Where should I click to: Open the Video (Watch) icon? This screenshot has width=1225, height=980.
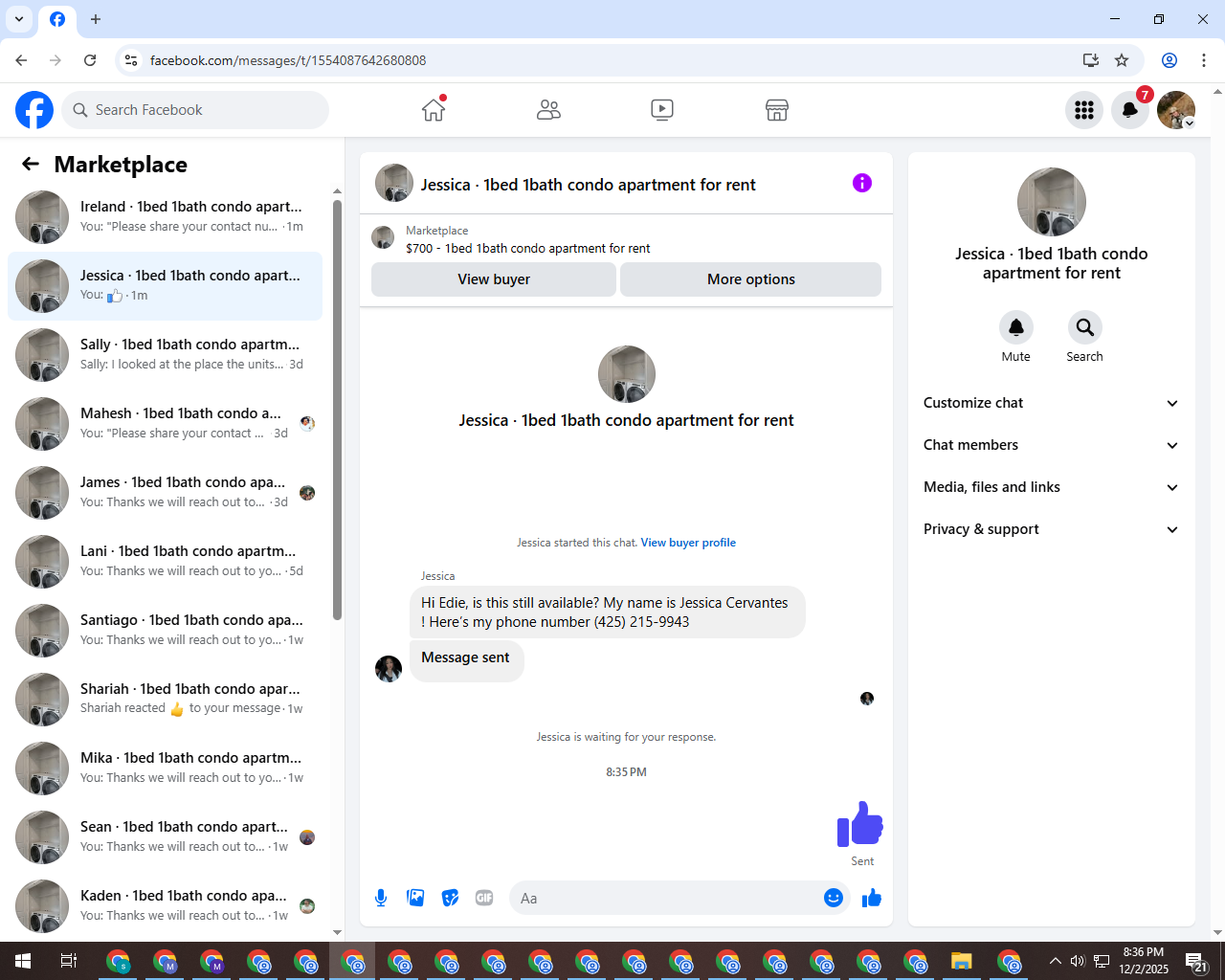[x=662, y=110]
